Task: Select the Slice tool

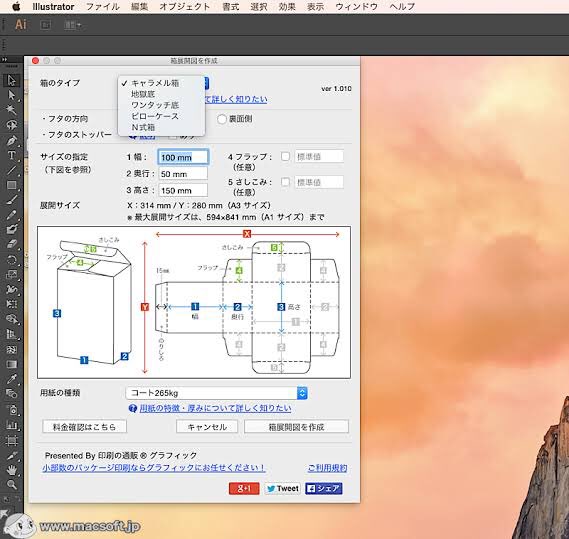Action: point(11,456)
